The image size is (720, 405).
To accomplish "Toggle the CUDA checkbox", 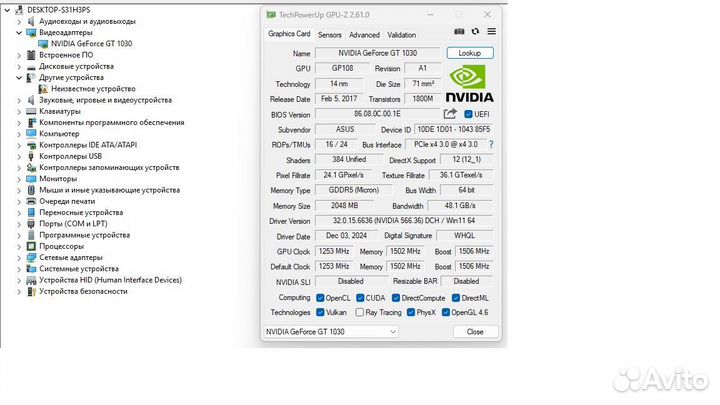I will coord(360,298).
